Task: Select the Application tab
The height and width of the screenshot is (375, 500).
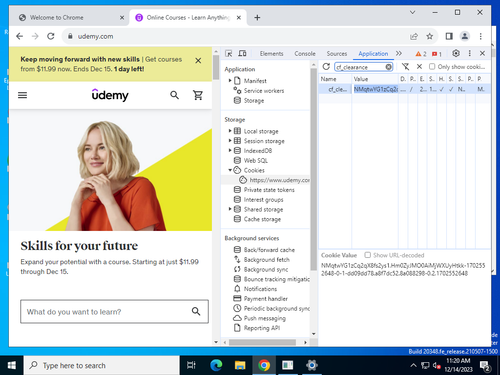Action: (373, 54)
